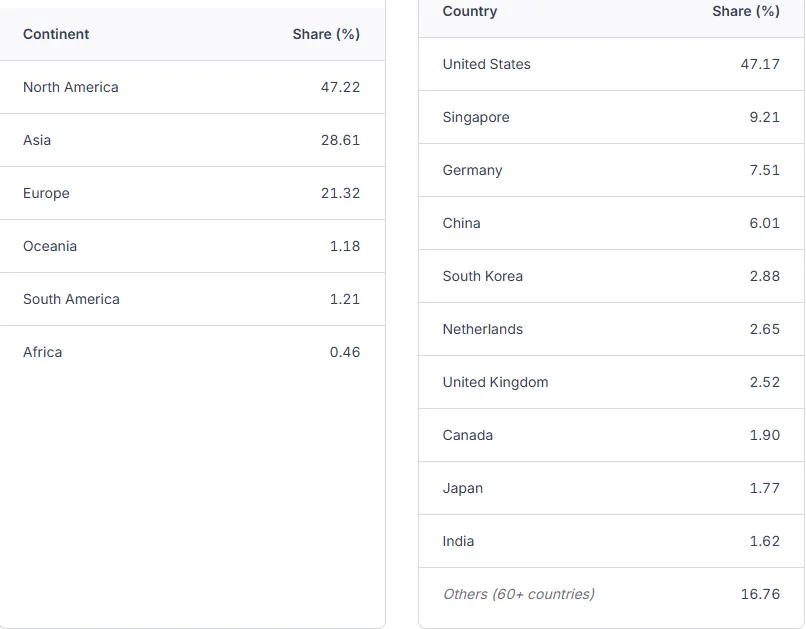
Task: Click the South America entry
Action: point(71,299)
